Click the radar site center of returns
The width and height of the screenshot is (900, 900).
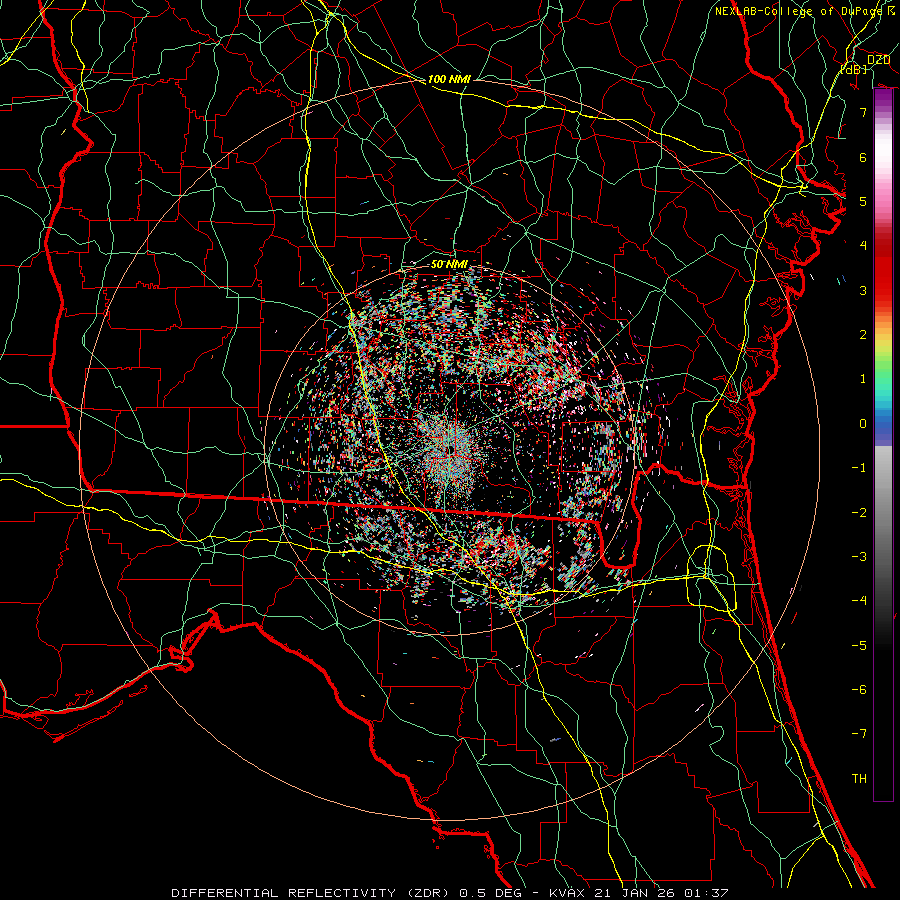[449, 451]
